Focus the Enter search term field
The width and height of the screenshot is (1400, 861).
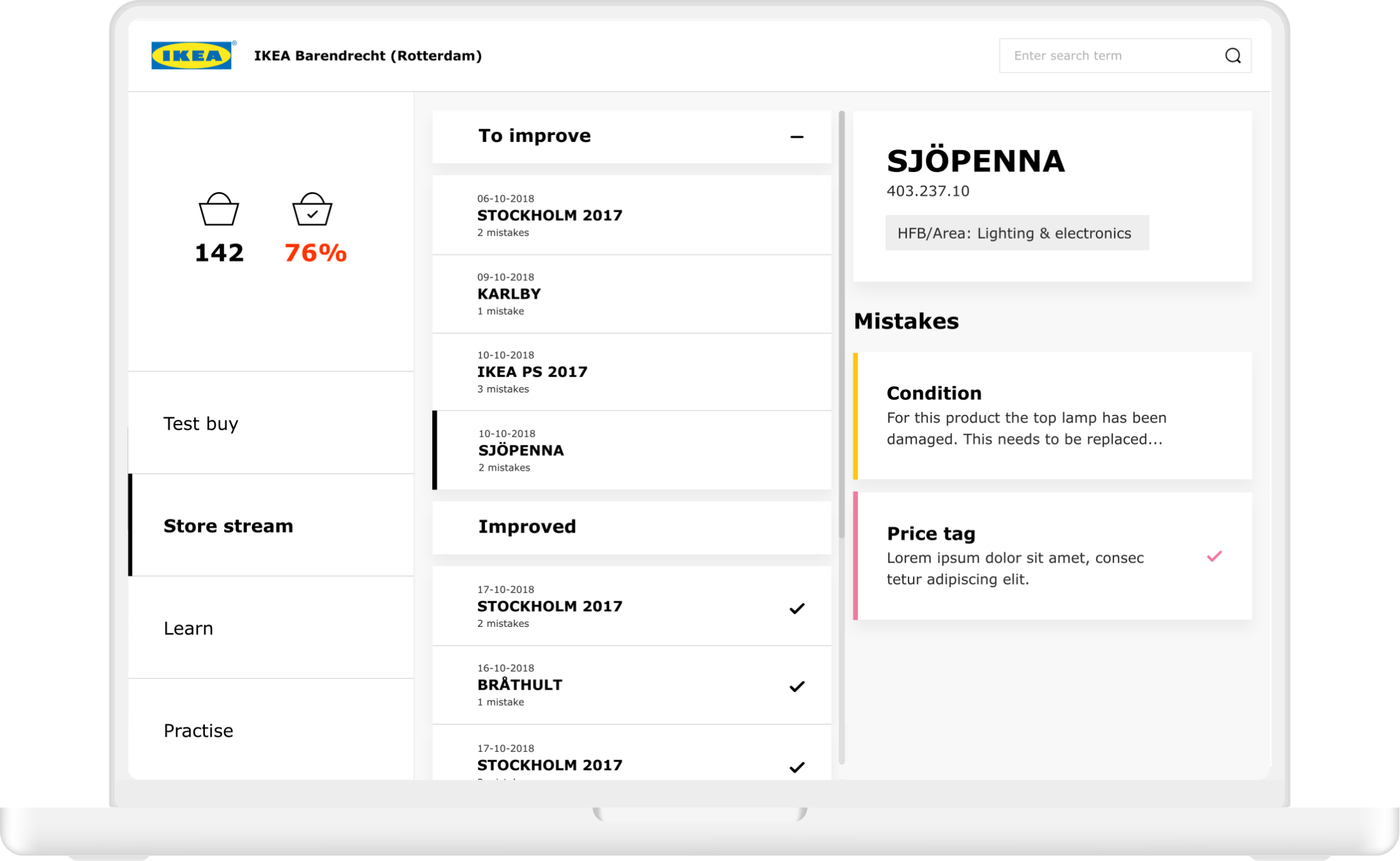[x=1109, y=56]
